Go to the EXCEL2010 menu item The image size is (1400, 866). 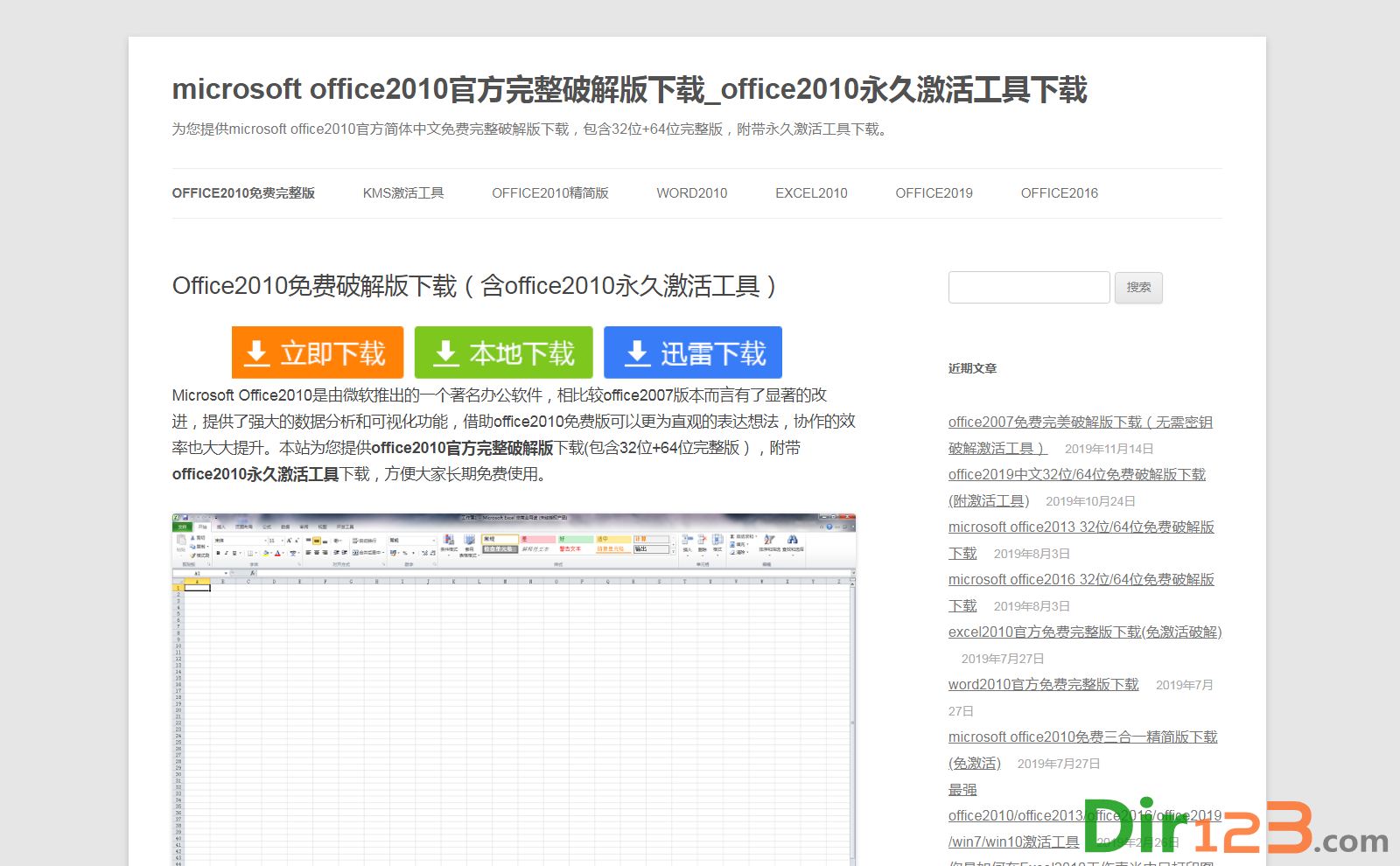coord(811,193)
